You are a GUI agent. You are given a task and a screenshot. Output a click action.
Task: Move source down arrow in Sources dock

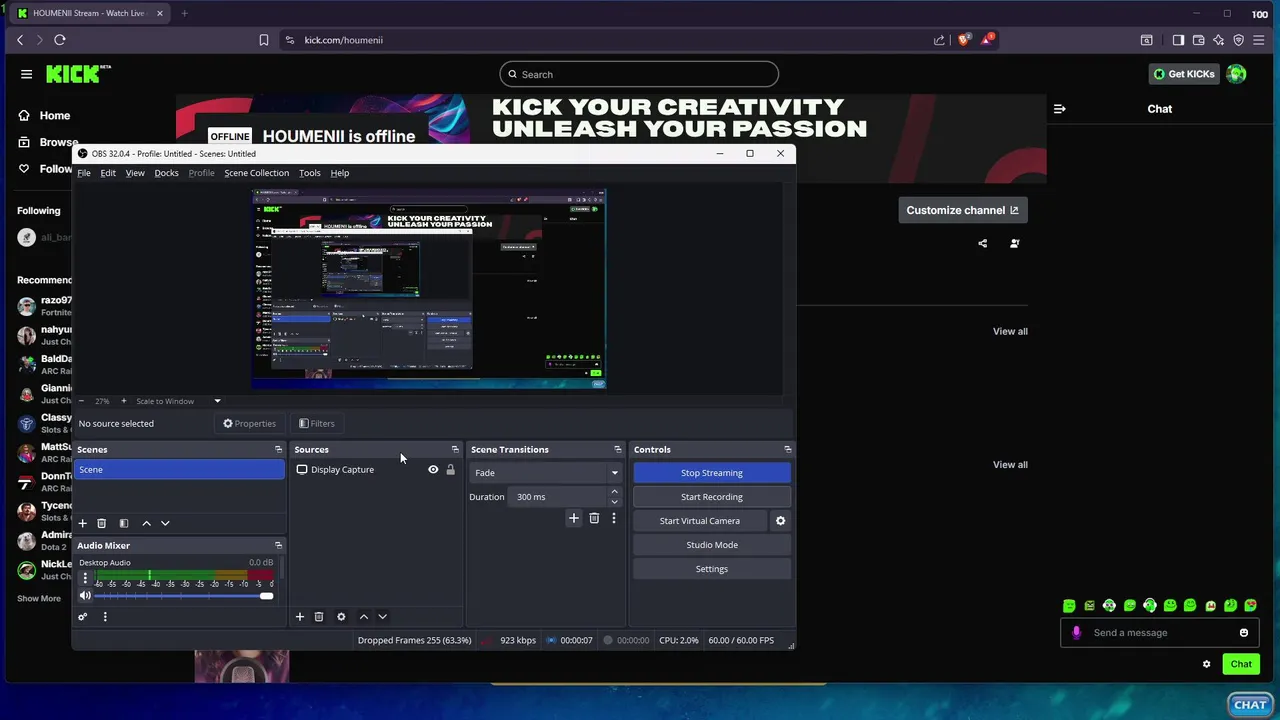pyautogui.click(x=382, y=617)
